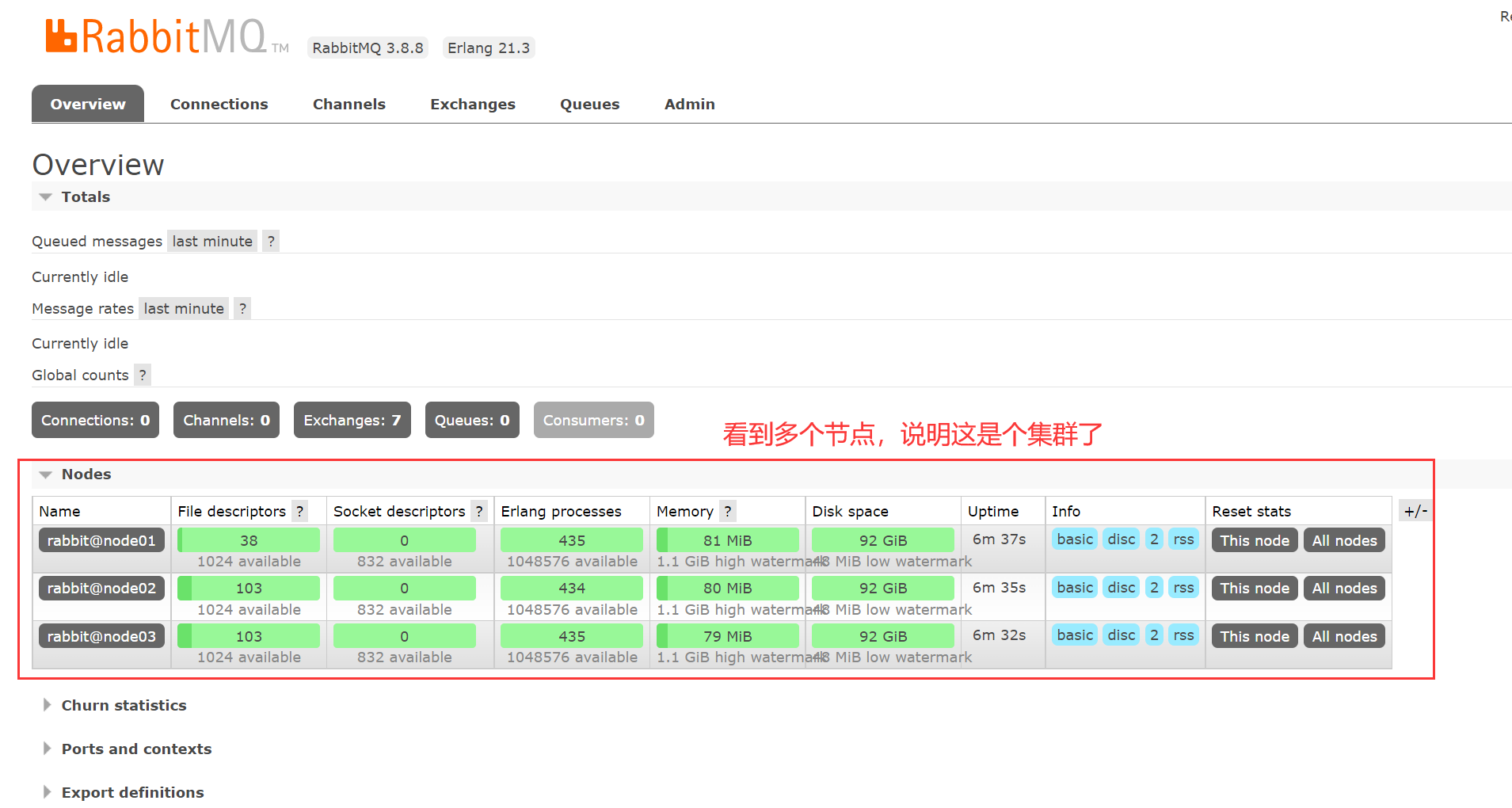Click the 2 tag in node03 row
1512x808 pixels.
click(x=1154, y=635)
